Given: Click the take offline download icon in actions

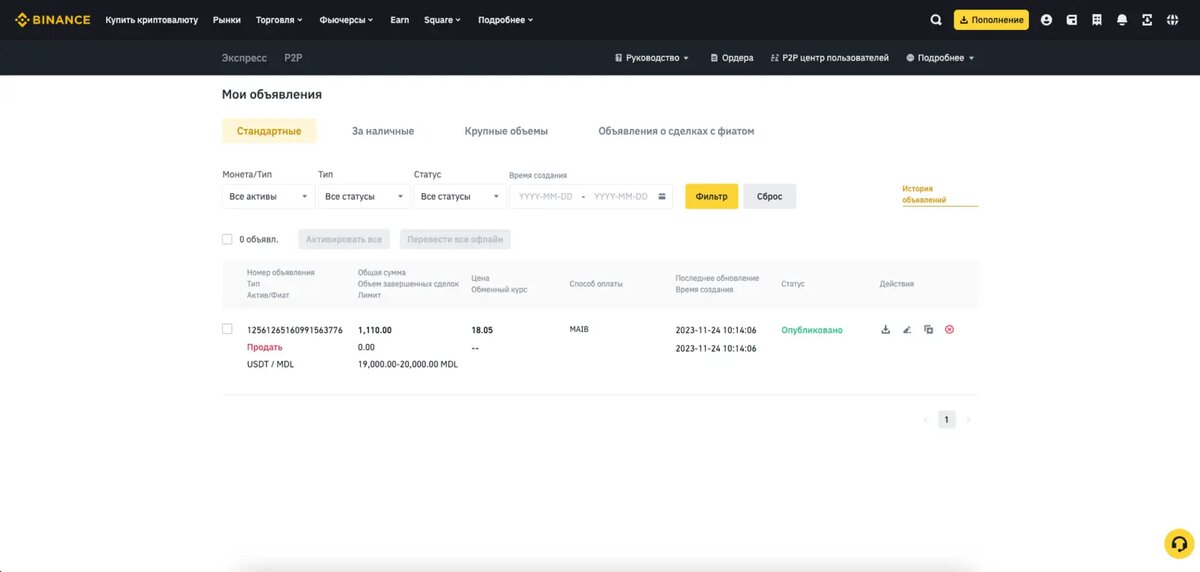Looking at the screenshot, I should click(885, 330).
